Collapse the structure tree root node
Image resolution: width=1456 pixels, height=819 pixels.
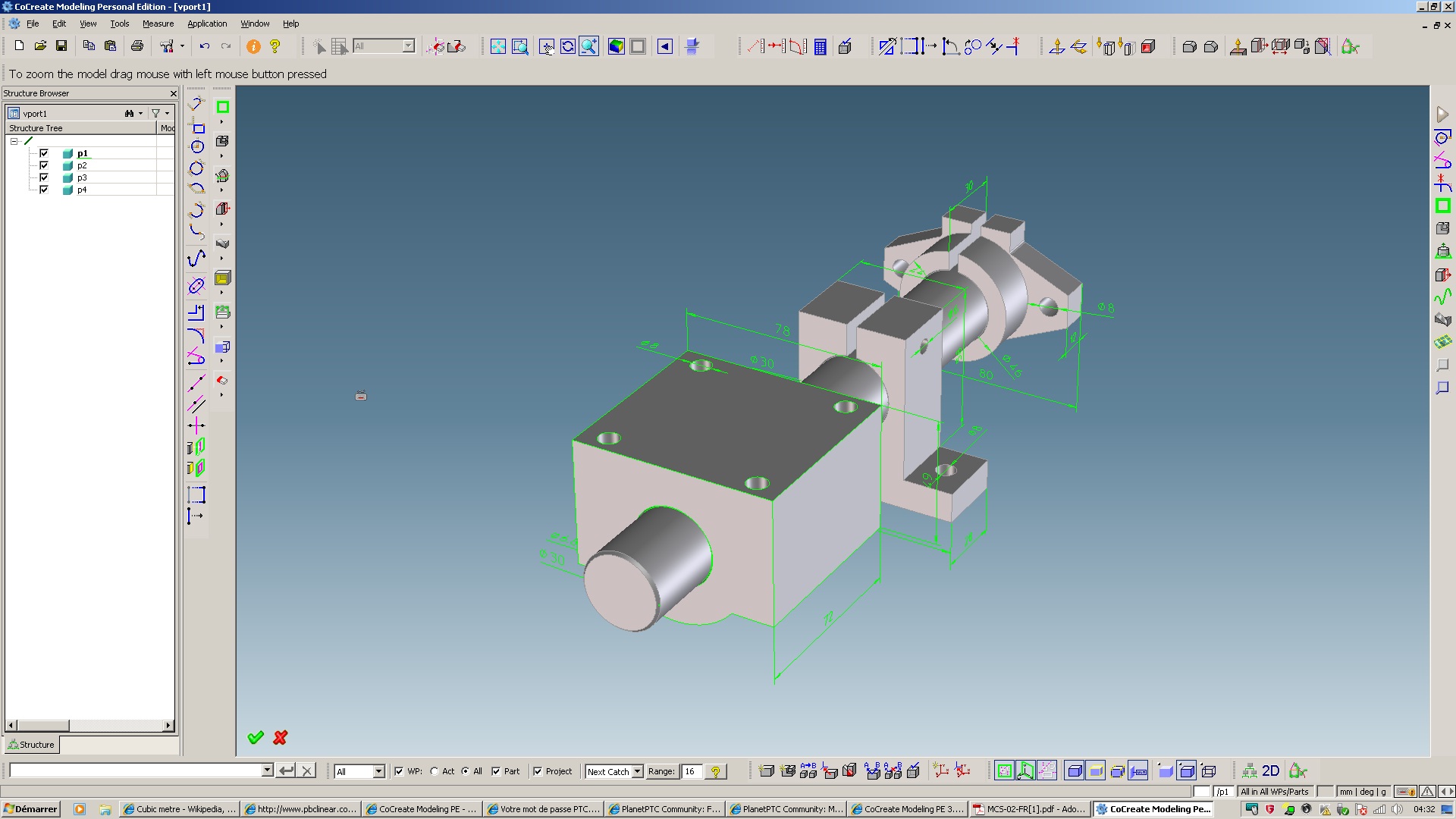click(x=14, y=141)
